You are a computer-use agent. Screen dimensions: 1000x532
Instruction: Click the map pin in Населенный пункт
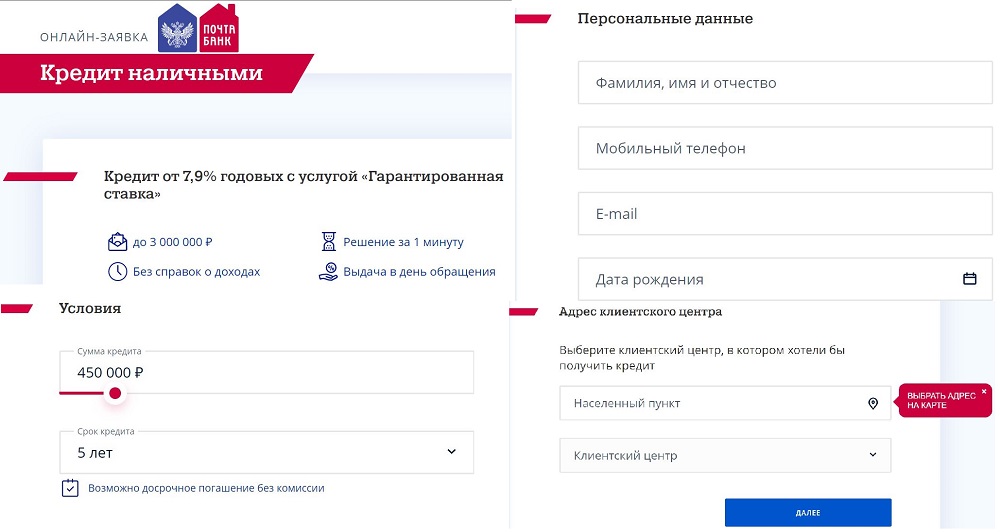873,403
